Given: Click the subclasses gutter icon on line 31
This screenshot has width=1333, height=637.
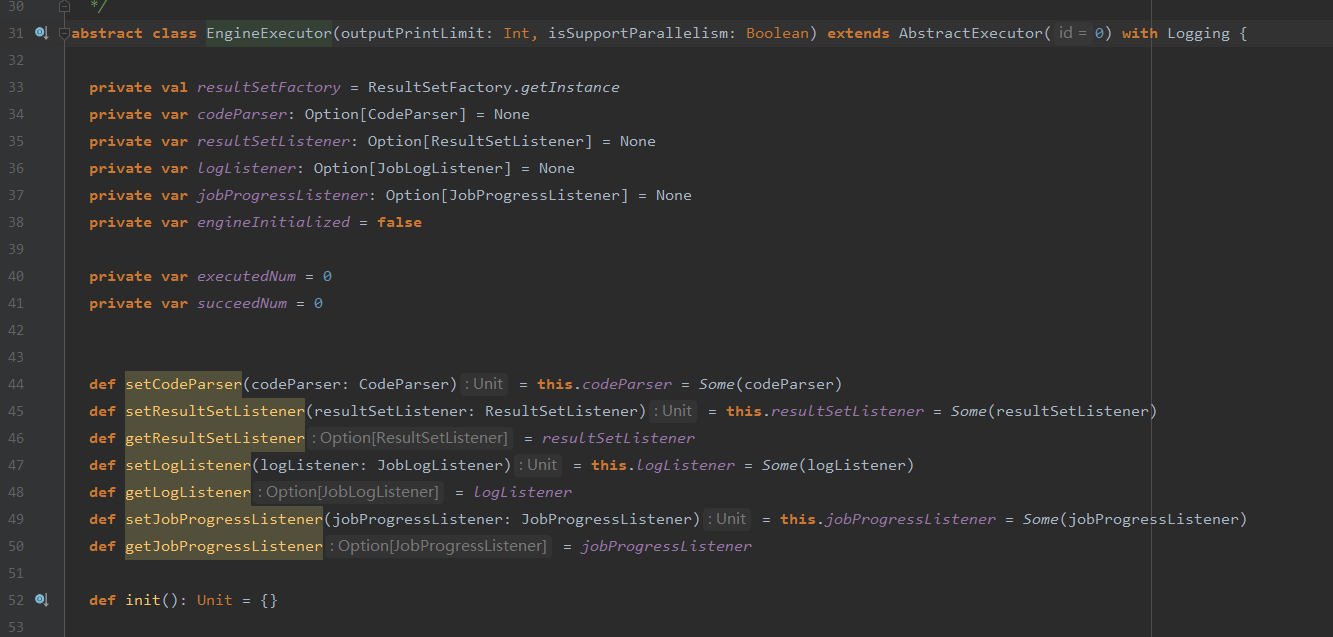Looking at the screenshot, I should (x=41, y=33).
